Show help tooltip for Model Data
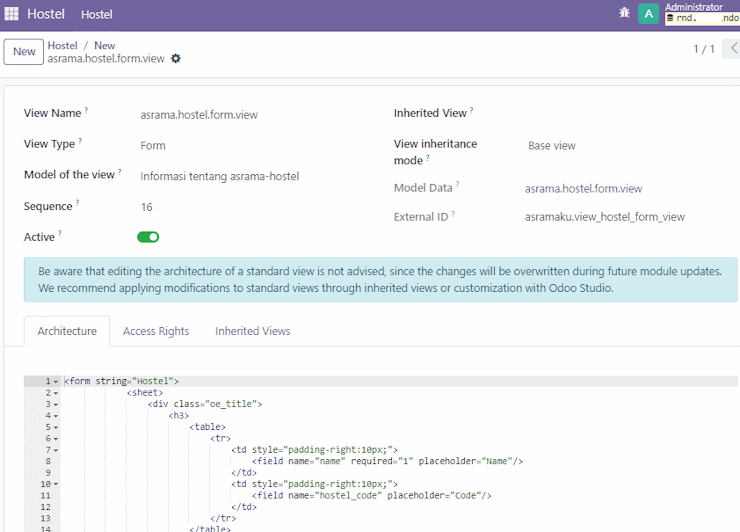This screenshot has width=740, height=532. pyautogui.click(x=457, y=185)
